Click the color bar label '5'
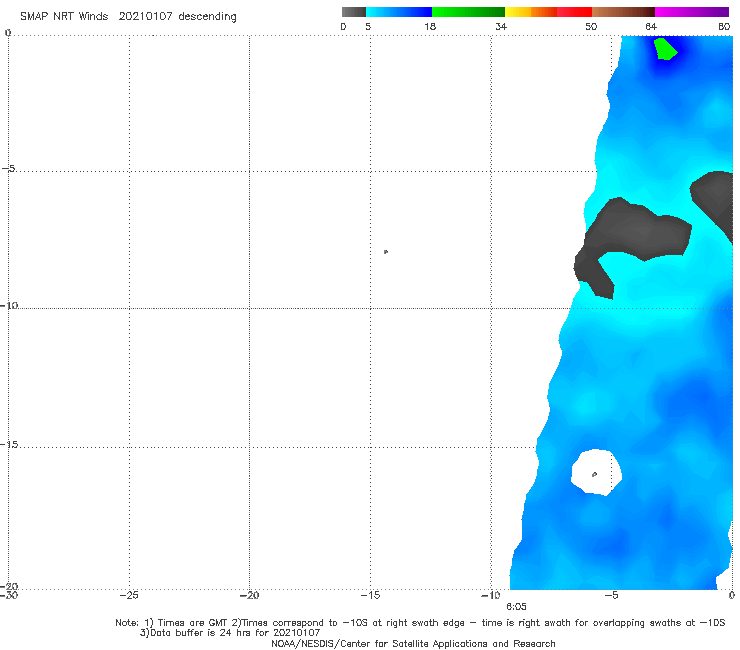740x650 pixels. [x=368, y=26]
